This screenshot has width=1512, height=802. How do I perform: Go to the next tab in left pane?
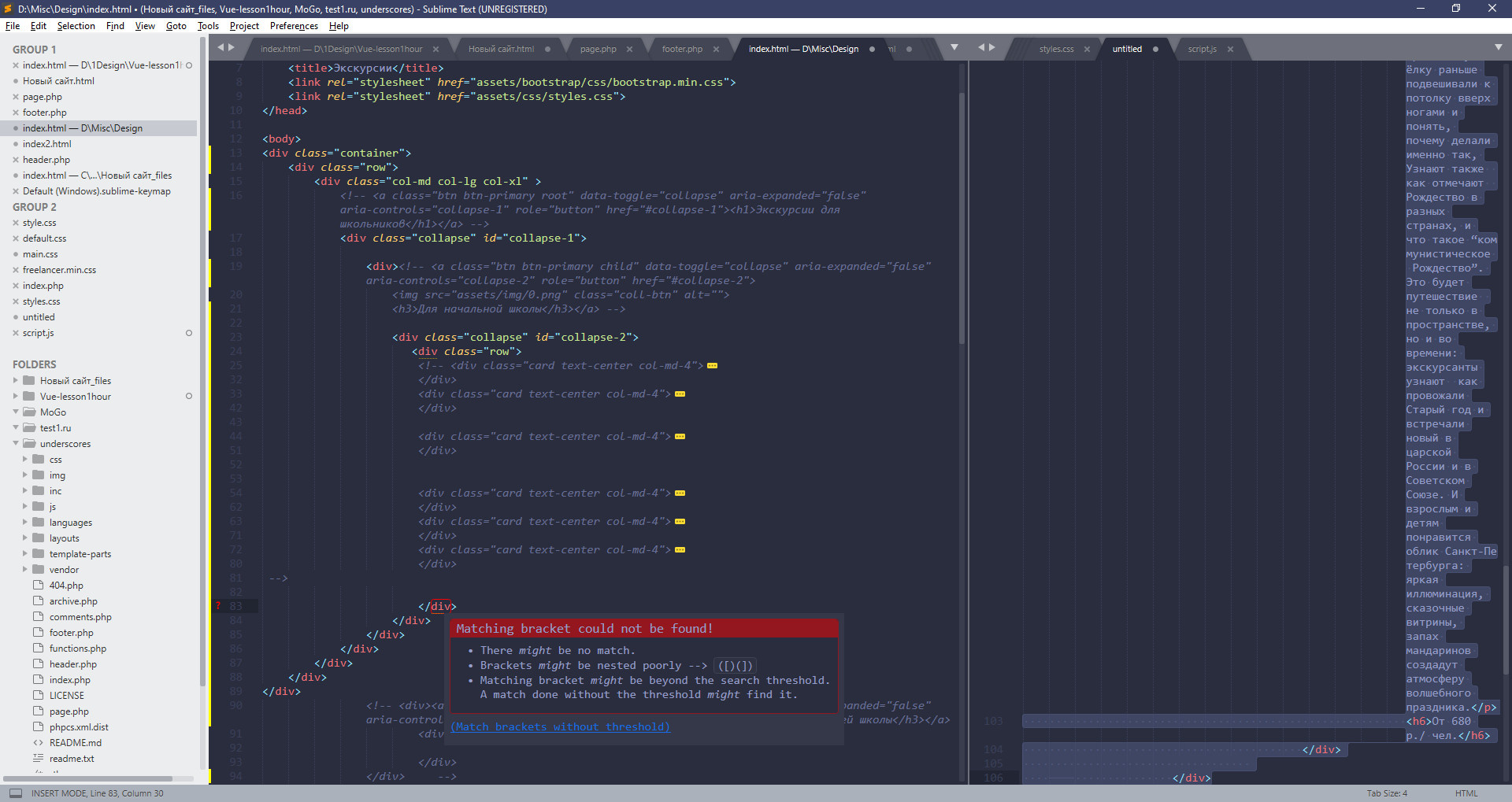click(232, 47)
